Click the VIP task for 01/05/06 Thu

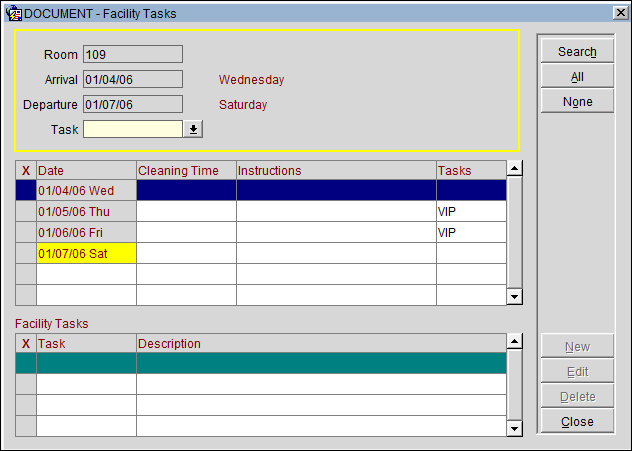pyautogui.click(x=471, y=211)
